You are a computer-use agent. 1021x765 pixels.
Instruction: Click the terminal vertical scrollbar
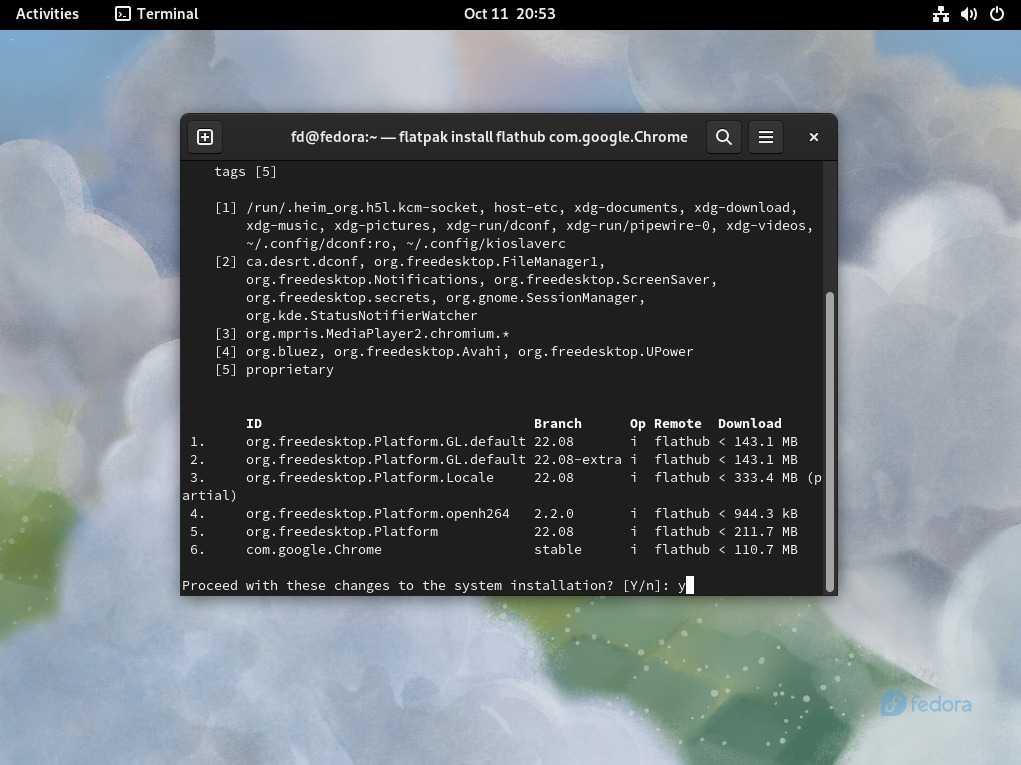coord(830,441)
